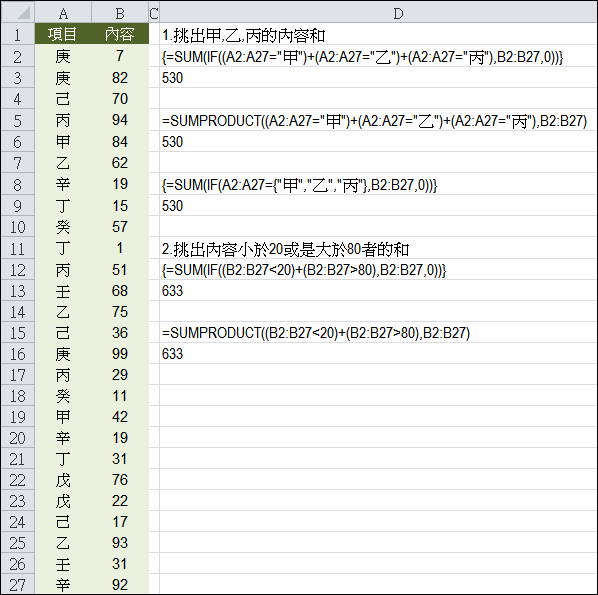
Task: Click the 530 result in row 3
Action: 172,78
